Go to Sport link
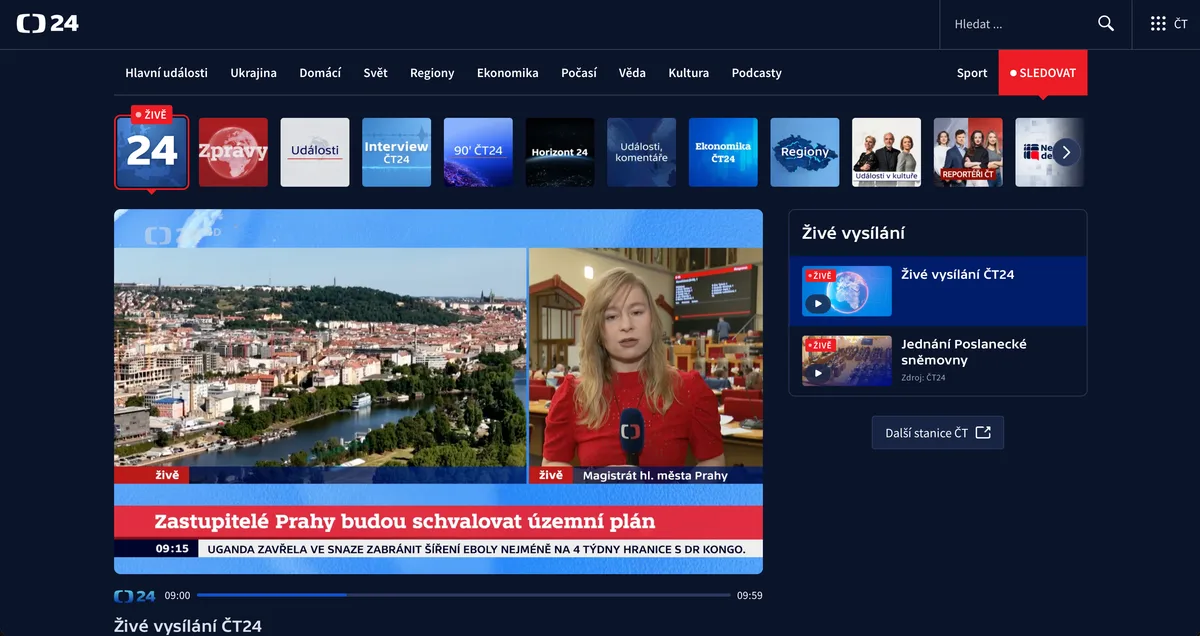The image size is (1200, 636). point(972,73)
